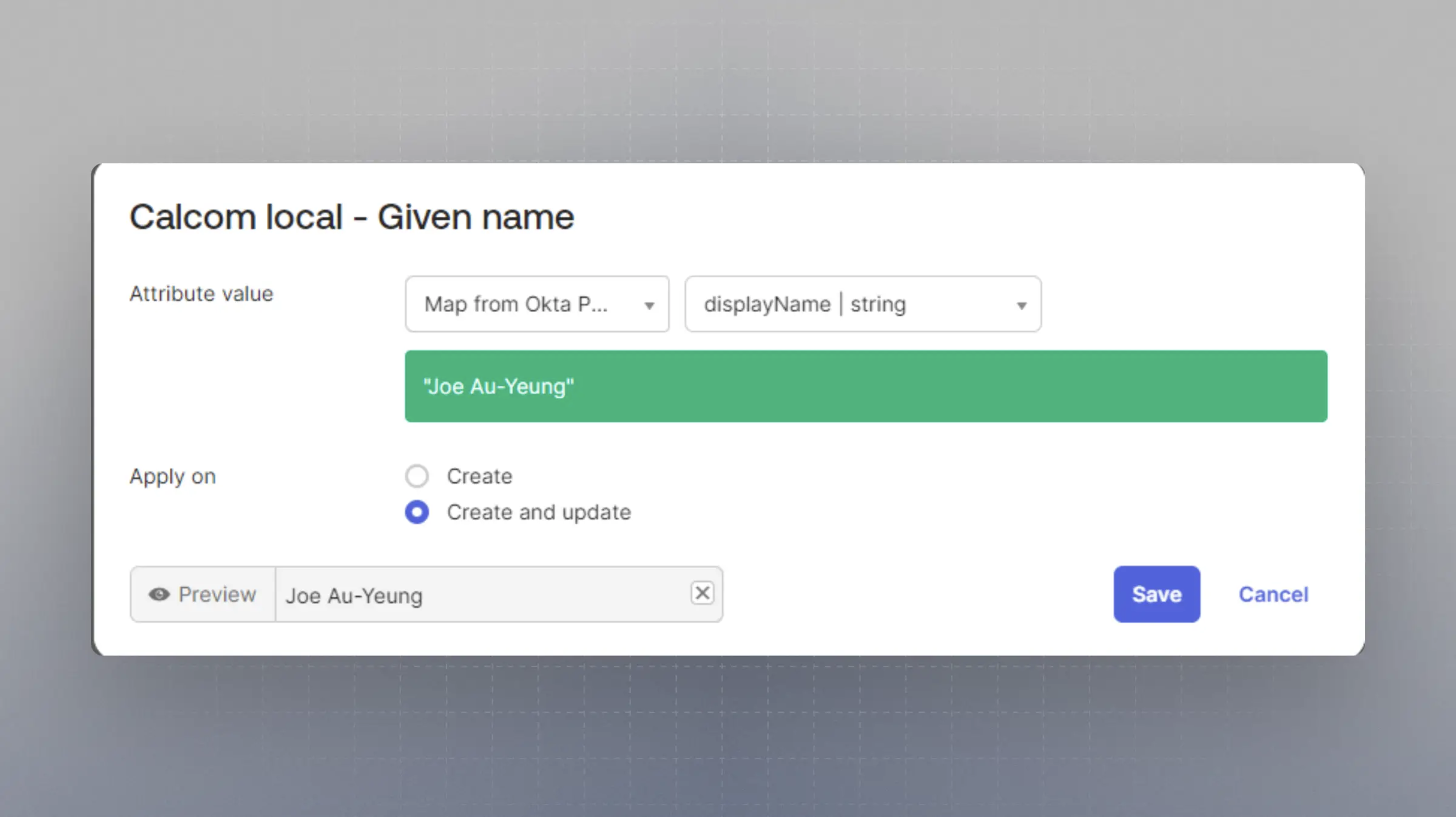Select the Create radio button
Screen dimensions: 1456x817
pyautogui.click(x=417, y=476)
